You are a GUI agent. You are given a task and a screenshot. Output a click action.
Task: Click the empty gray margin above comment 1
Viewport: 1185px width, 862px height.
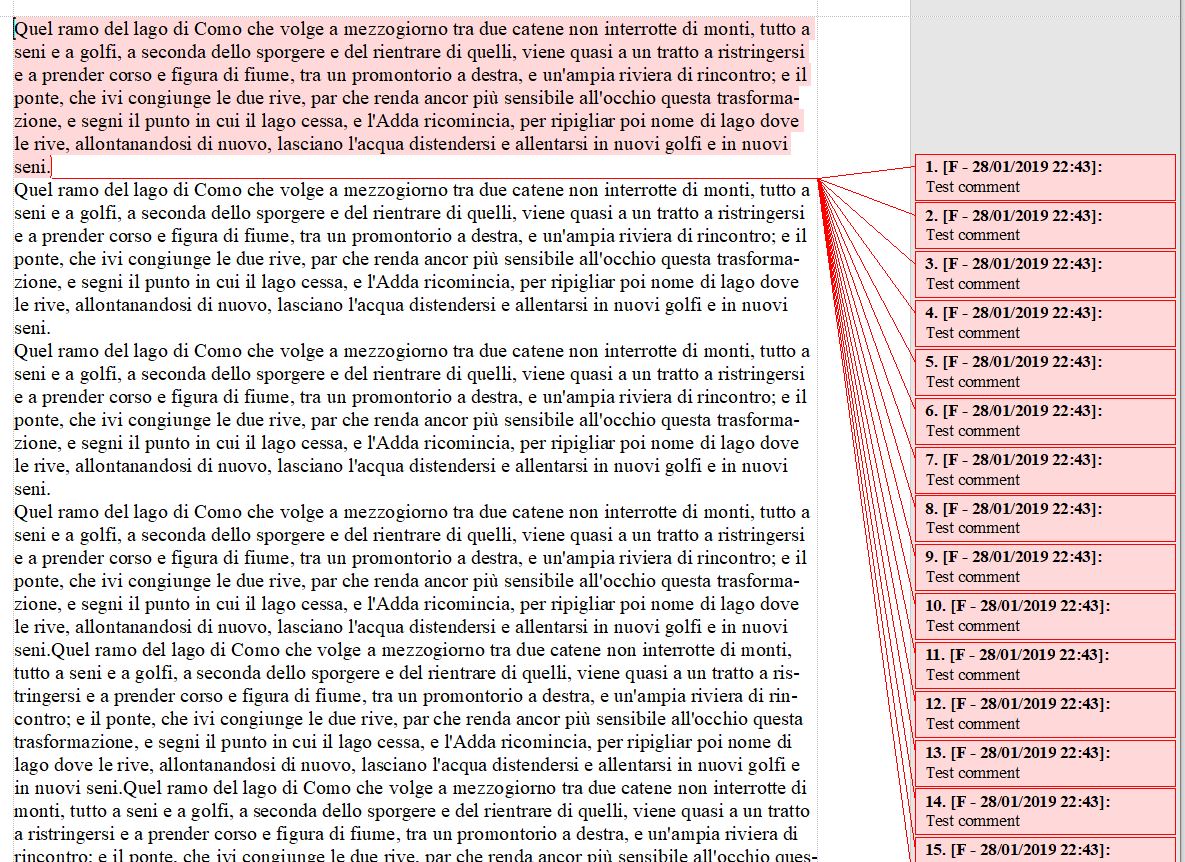pos(1045,80)
